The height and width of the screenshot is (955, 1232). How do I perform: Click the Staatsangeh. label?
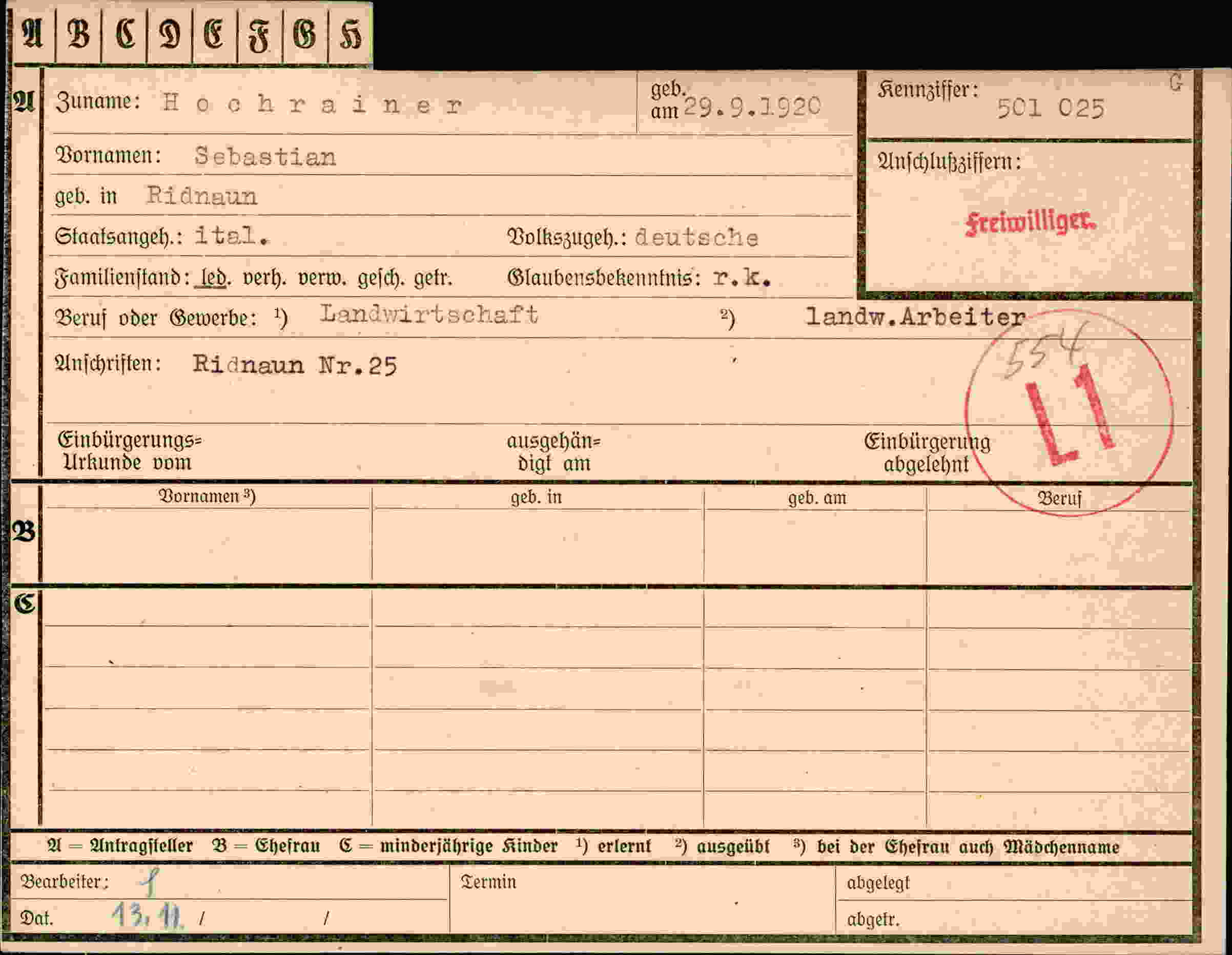point(118,236)
